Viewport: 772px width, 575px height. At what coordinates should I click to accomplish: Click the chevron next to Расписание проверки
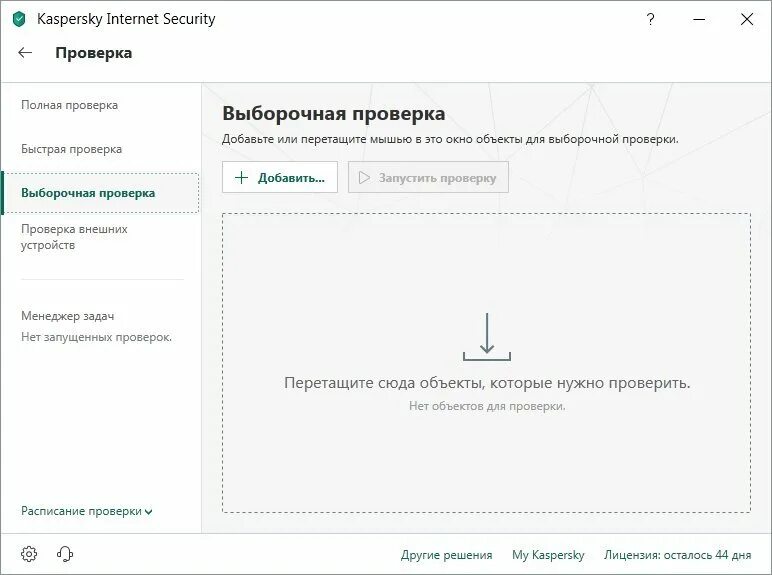(148, 512)
